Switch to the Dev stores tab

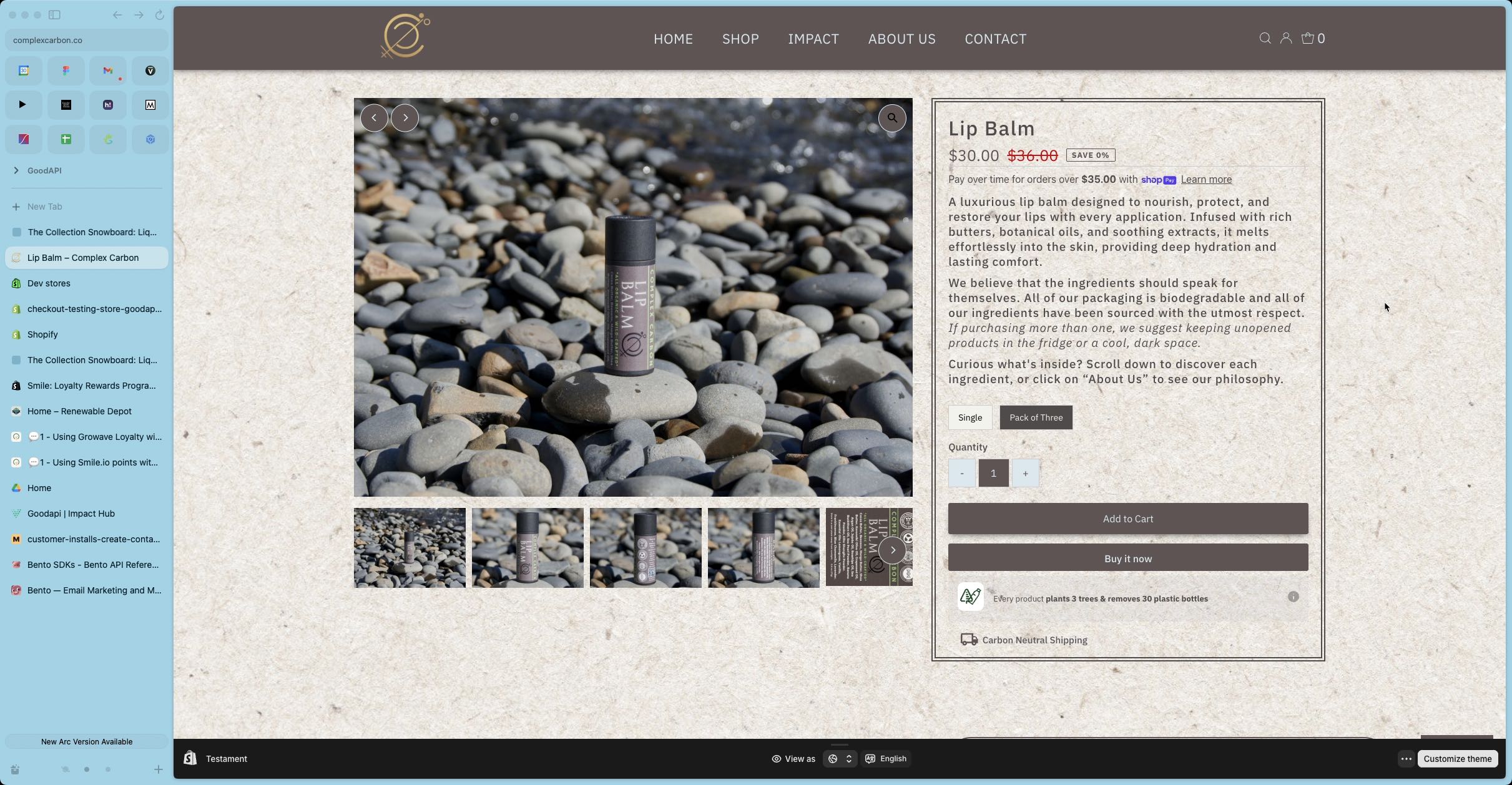coord(49,283)
